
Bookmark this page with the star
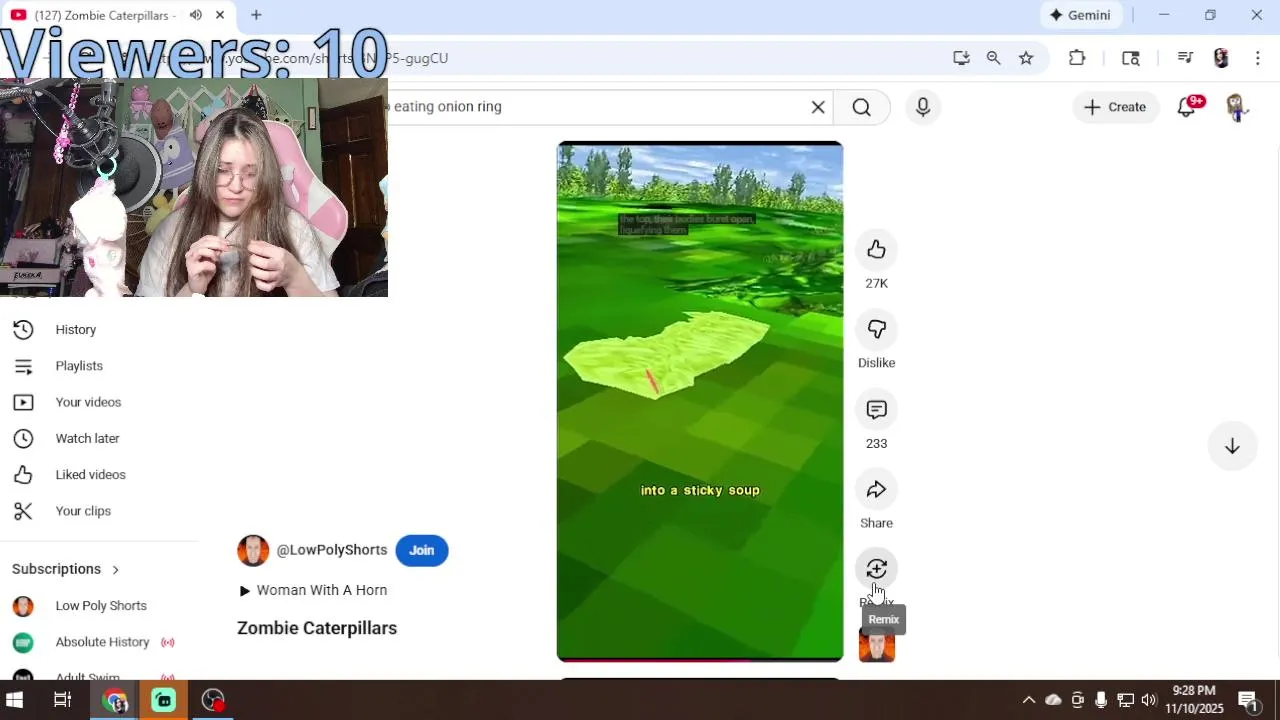pyautogui.click(x=1026, y=58)
